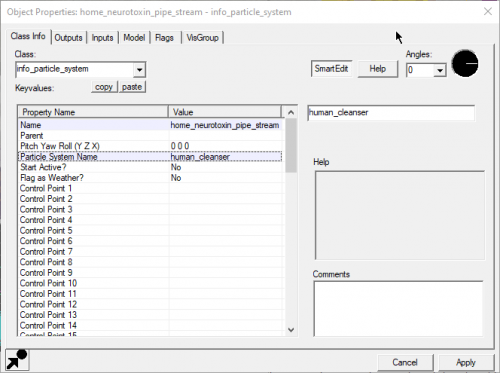Select the Control Point 5 row
This screenshot has width=500, height=373.
coord(150,231)
